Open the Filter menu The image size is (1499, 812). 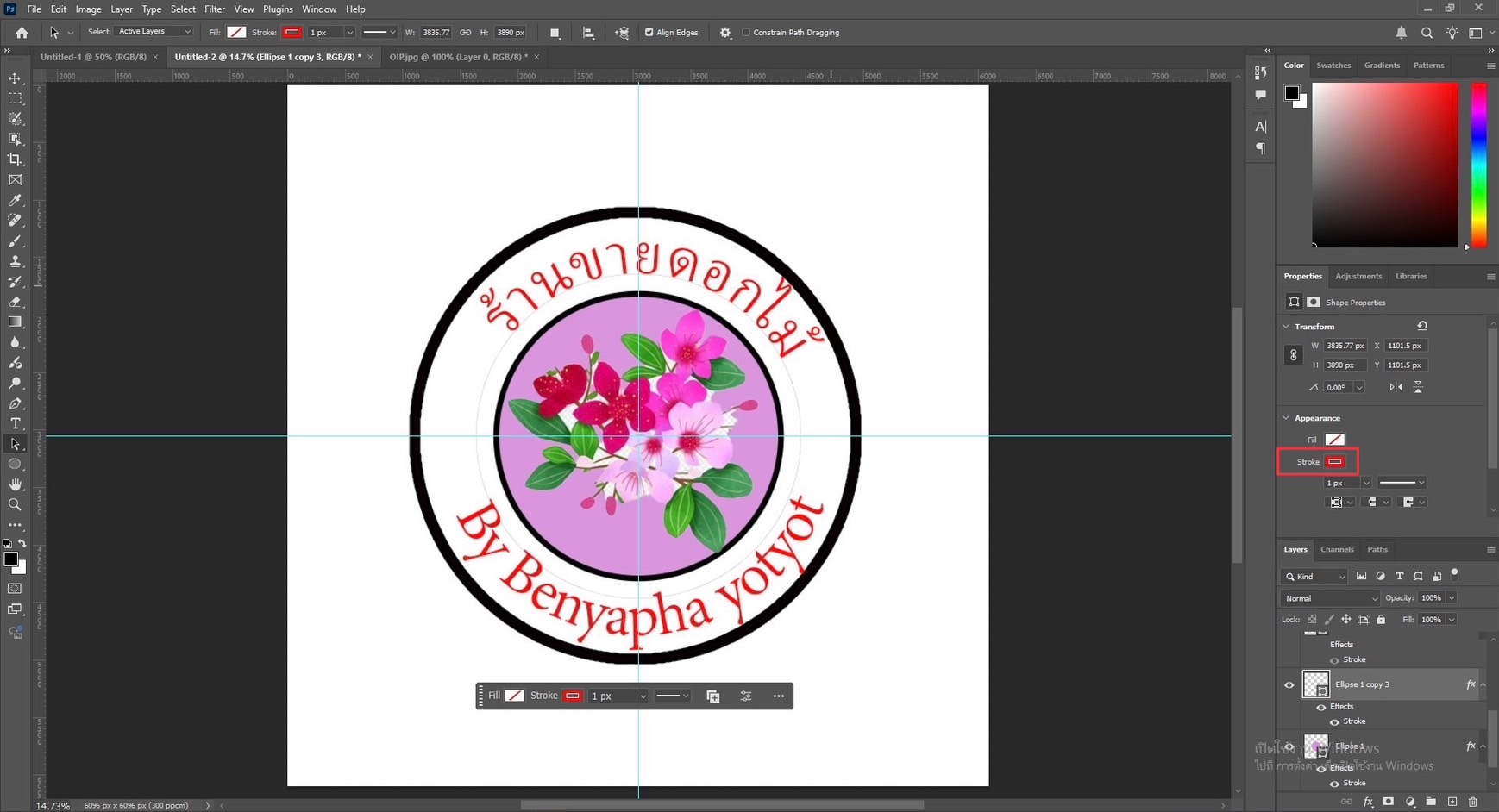coord(214,9)
